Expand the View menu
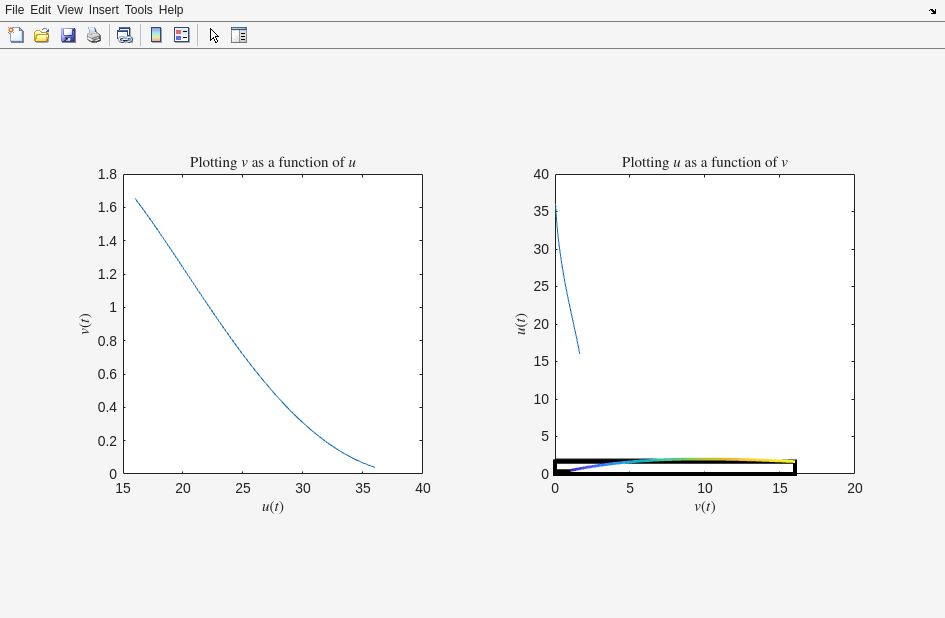This screenshot has width=945, height=618. coord(69,10)
